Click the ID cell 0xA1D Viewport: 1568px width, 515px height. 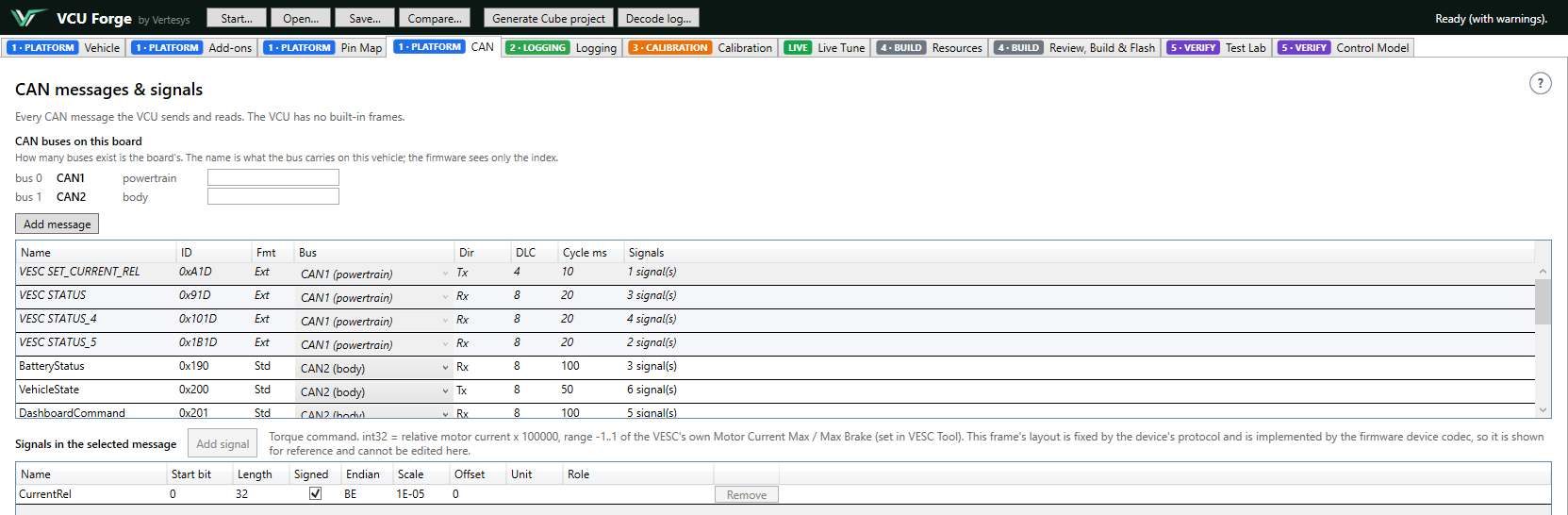pos(195,272)
